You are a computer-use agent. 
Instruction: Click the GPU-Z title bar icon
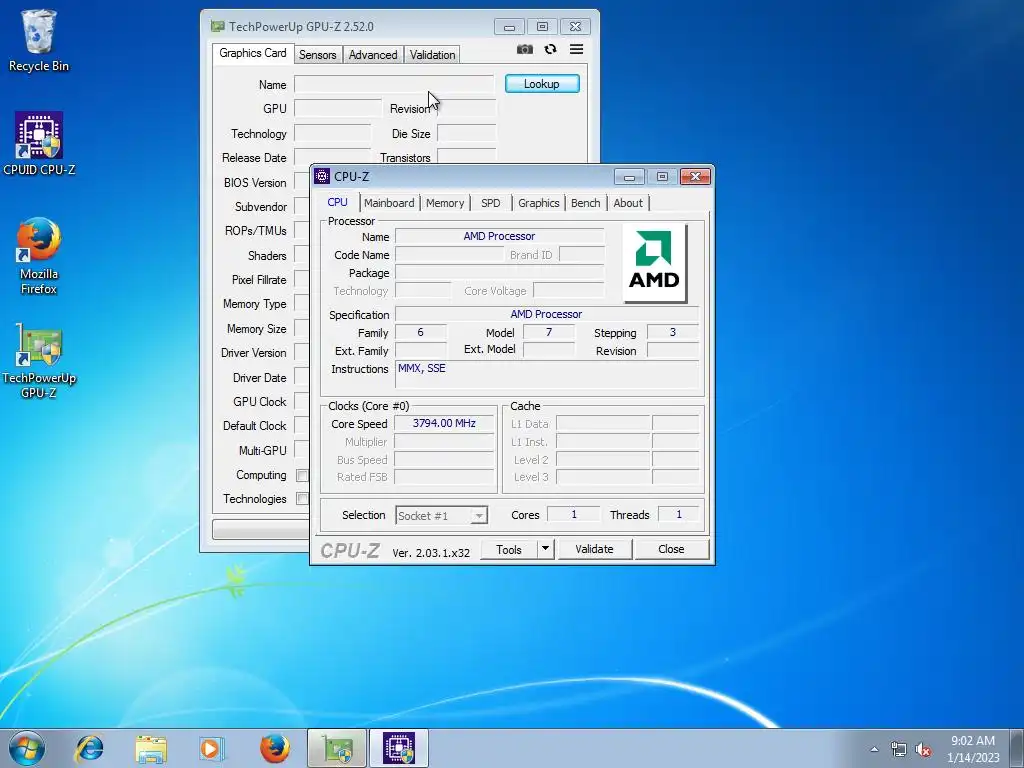[217, 27]
